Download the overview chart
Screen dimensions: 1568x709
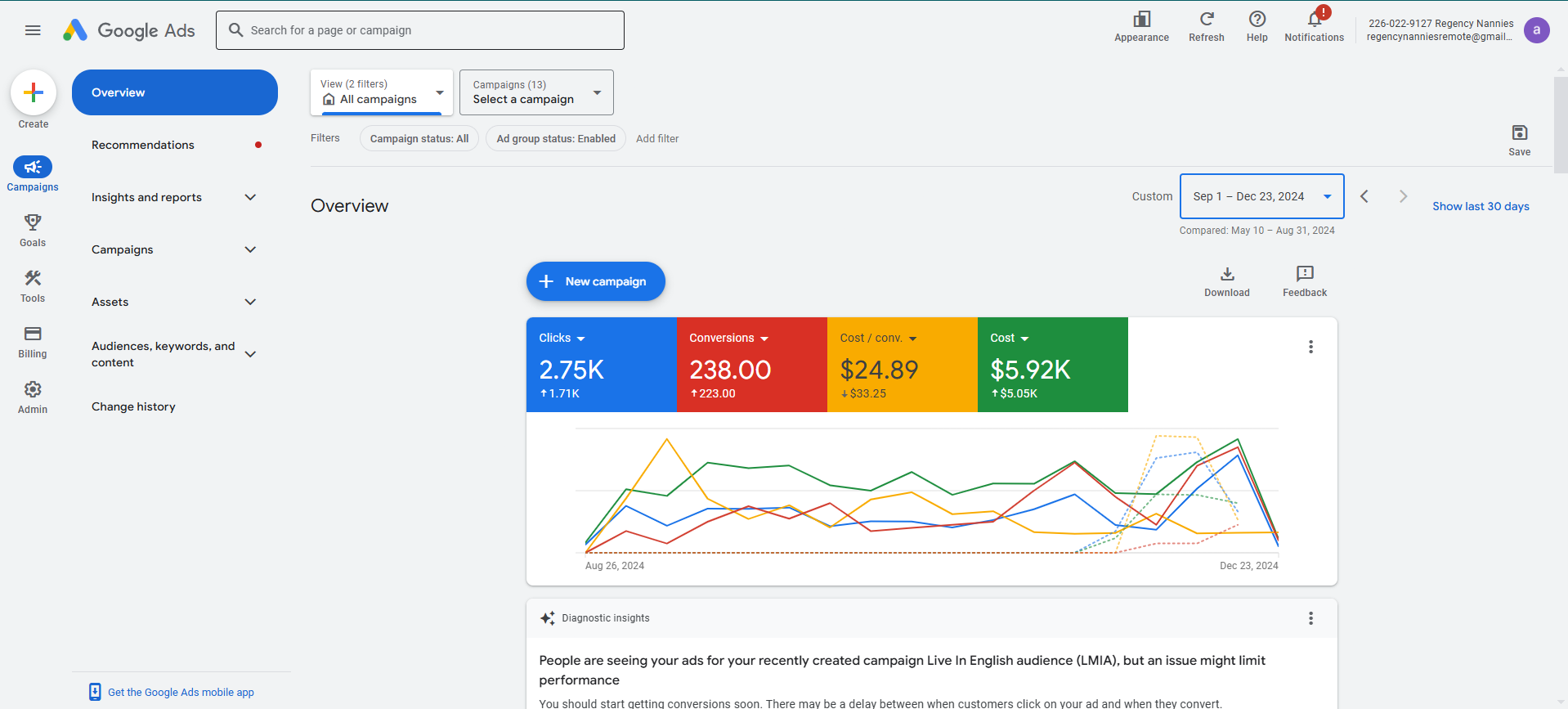tap(1226, 274)
